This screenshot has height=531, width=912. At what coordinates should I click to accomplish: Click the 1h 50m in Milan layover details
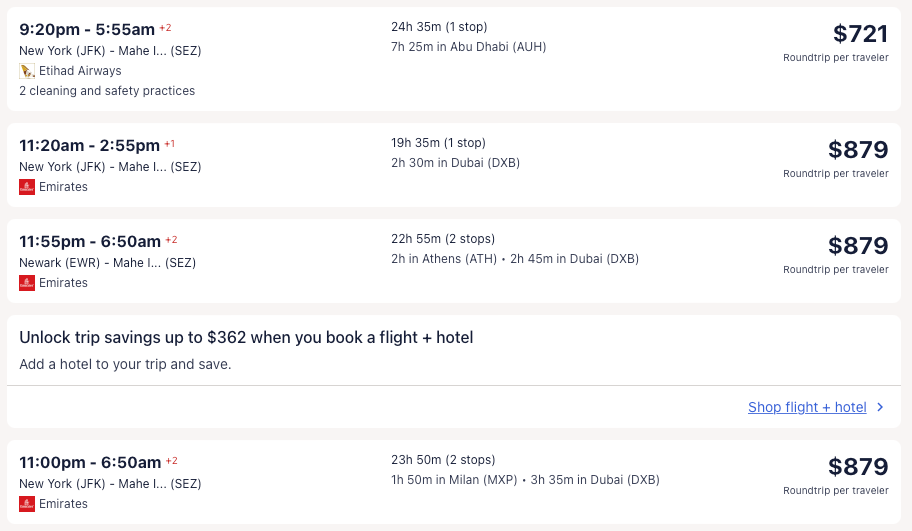(x=455, y=480)
